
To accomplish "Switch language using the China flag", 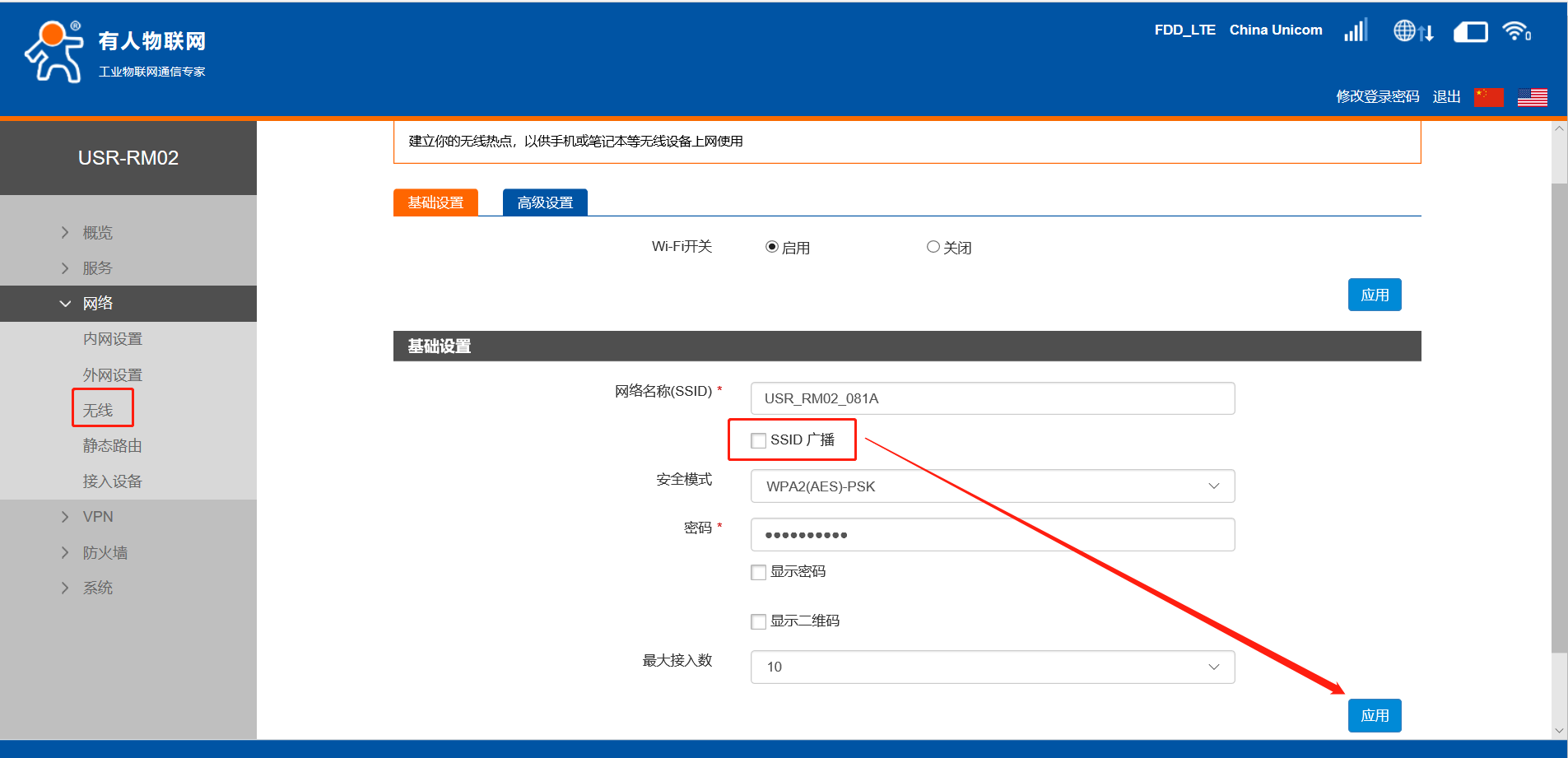I will pyautogui.click(x=1488, y=97).
